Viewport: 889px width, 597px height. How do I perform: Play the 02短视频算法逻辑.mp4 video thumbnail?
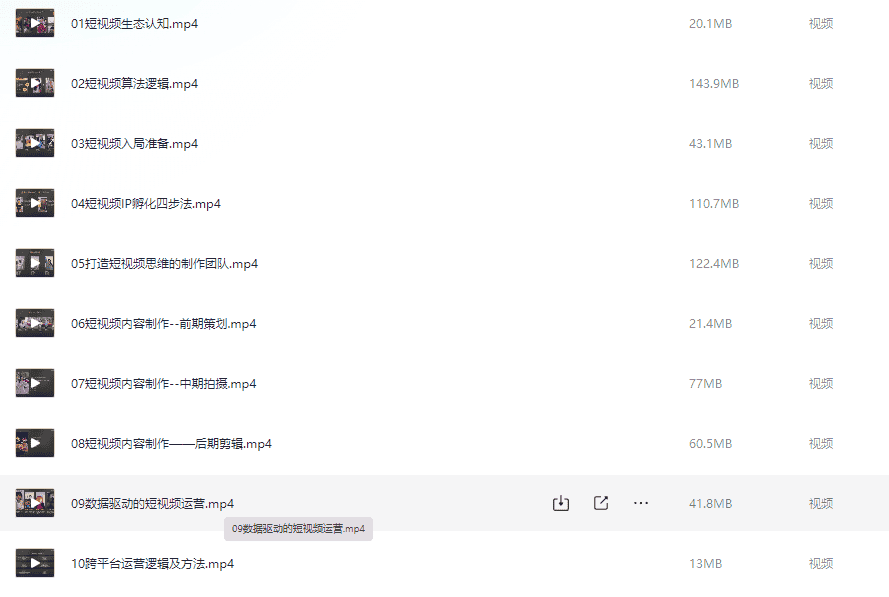(x=35, y=83)
